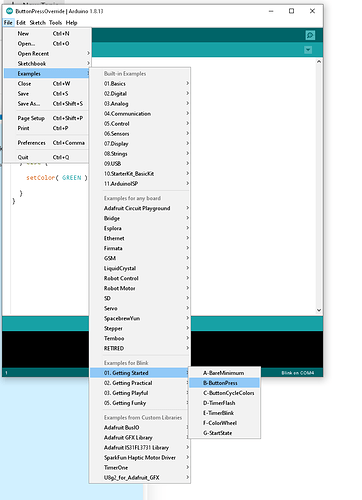Open the Temboo examples submenu
Screen dimensions: 362x500
[140, 338]
